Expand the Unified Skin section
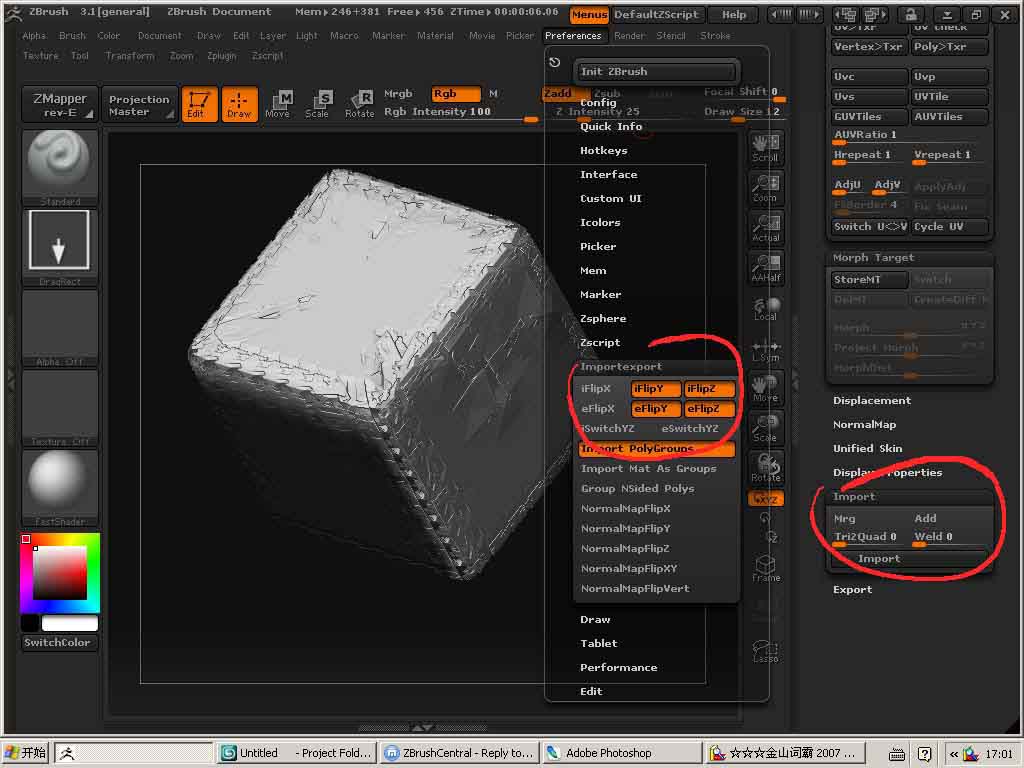The height and width of the screenshot is (768, 1024). click(867, 449)
